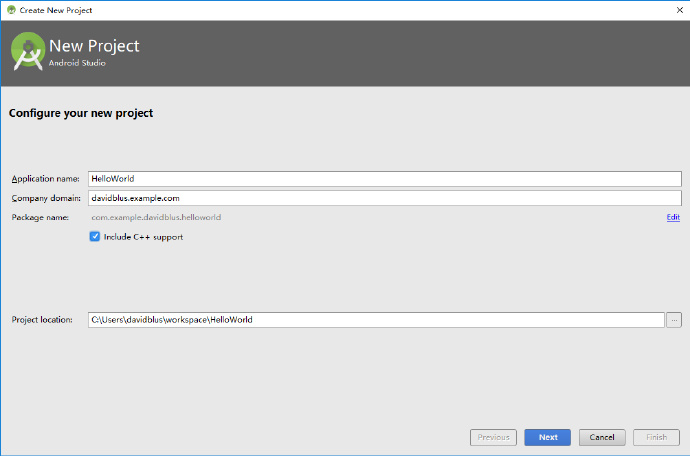This screenshot has width=690, height=456.
Task: Click the Include C++ support label text
Action: pyautogui.click(x=143, y=237)
